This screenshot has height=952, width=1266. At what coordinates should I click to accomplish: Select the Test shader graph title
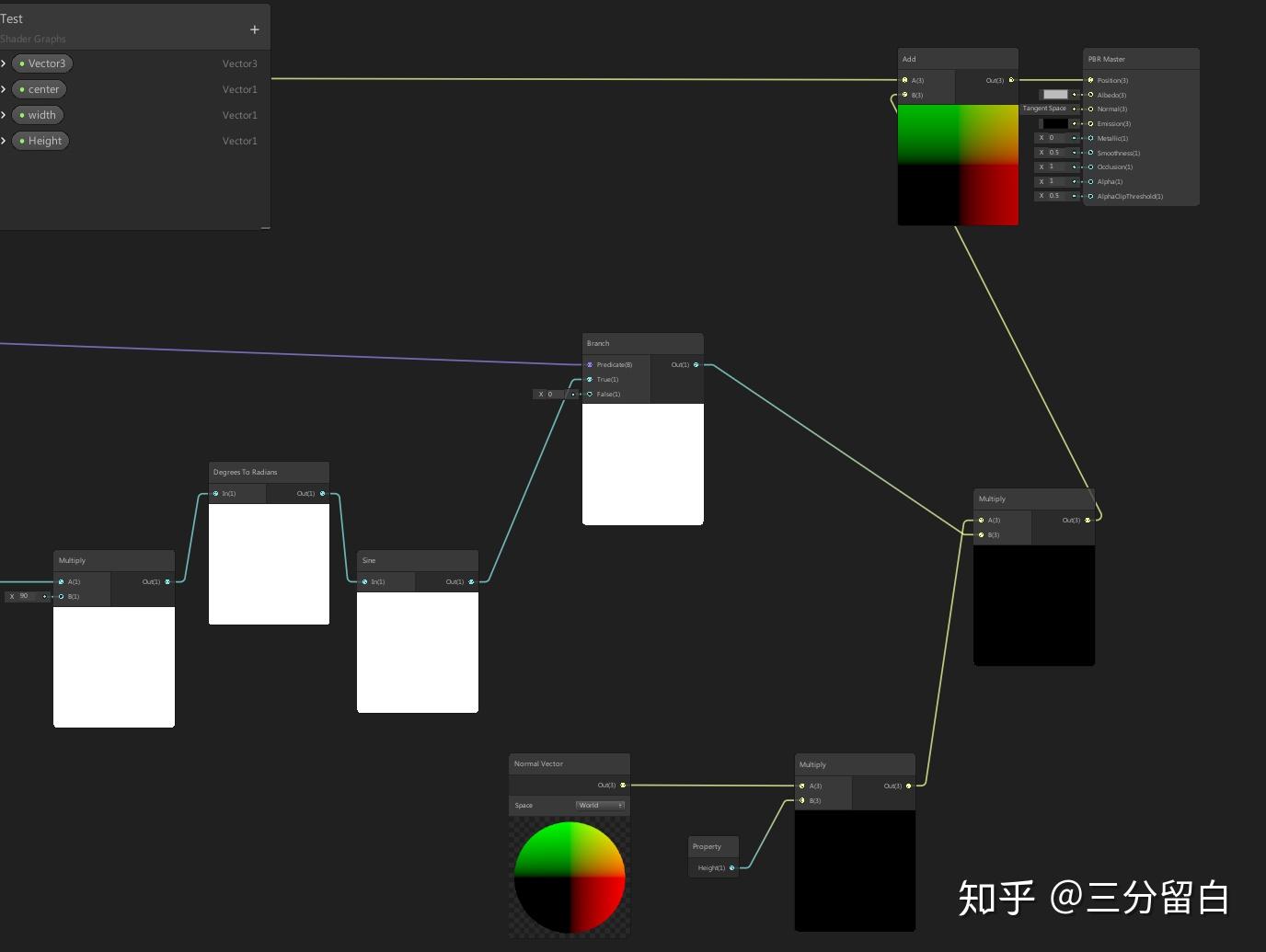pos(12,17)
